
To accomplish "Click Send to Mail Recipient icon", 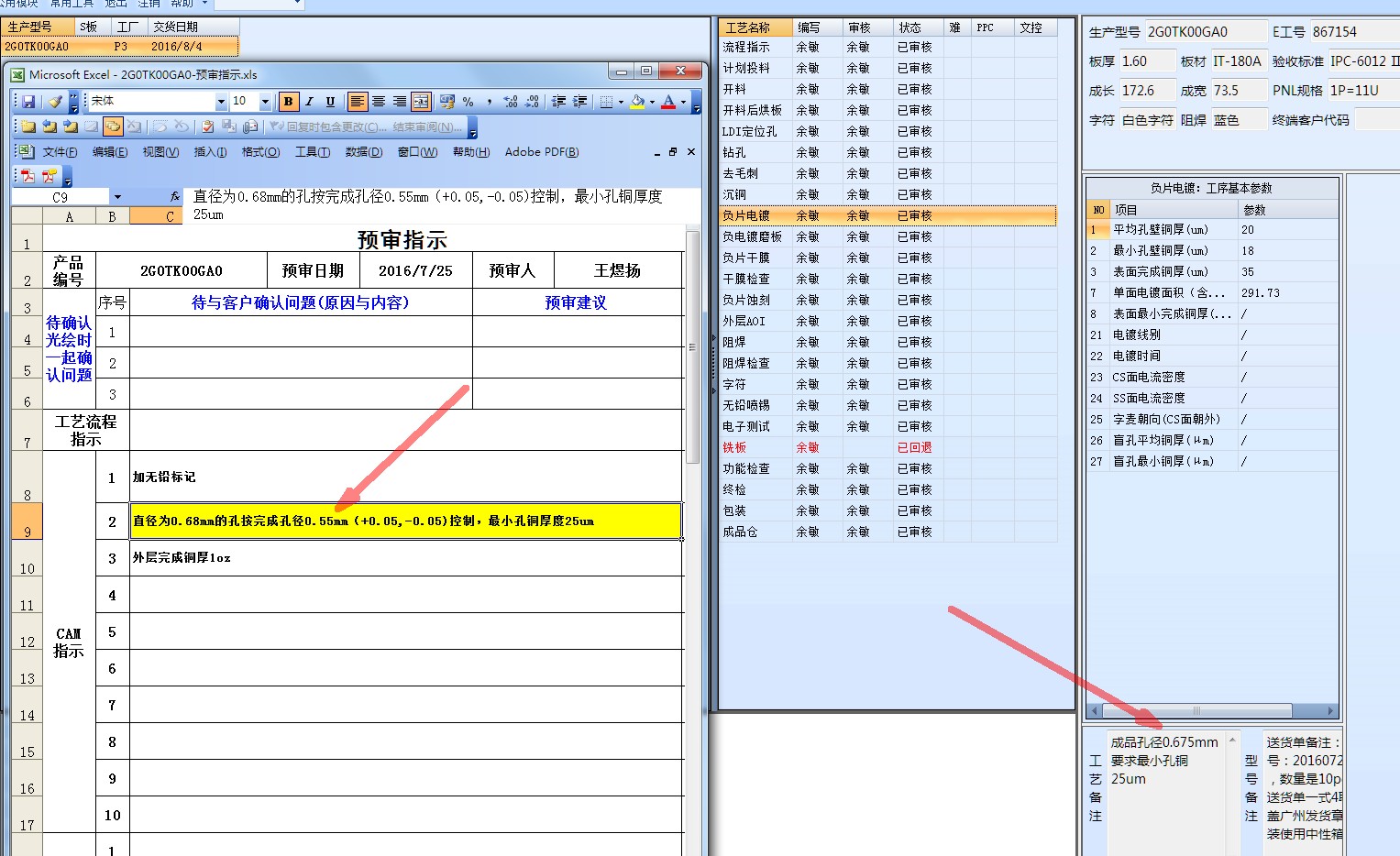I will pos(249,126).
